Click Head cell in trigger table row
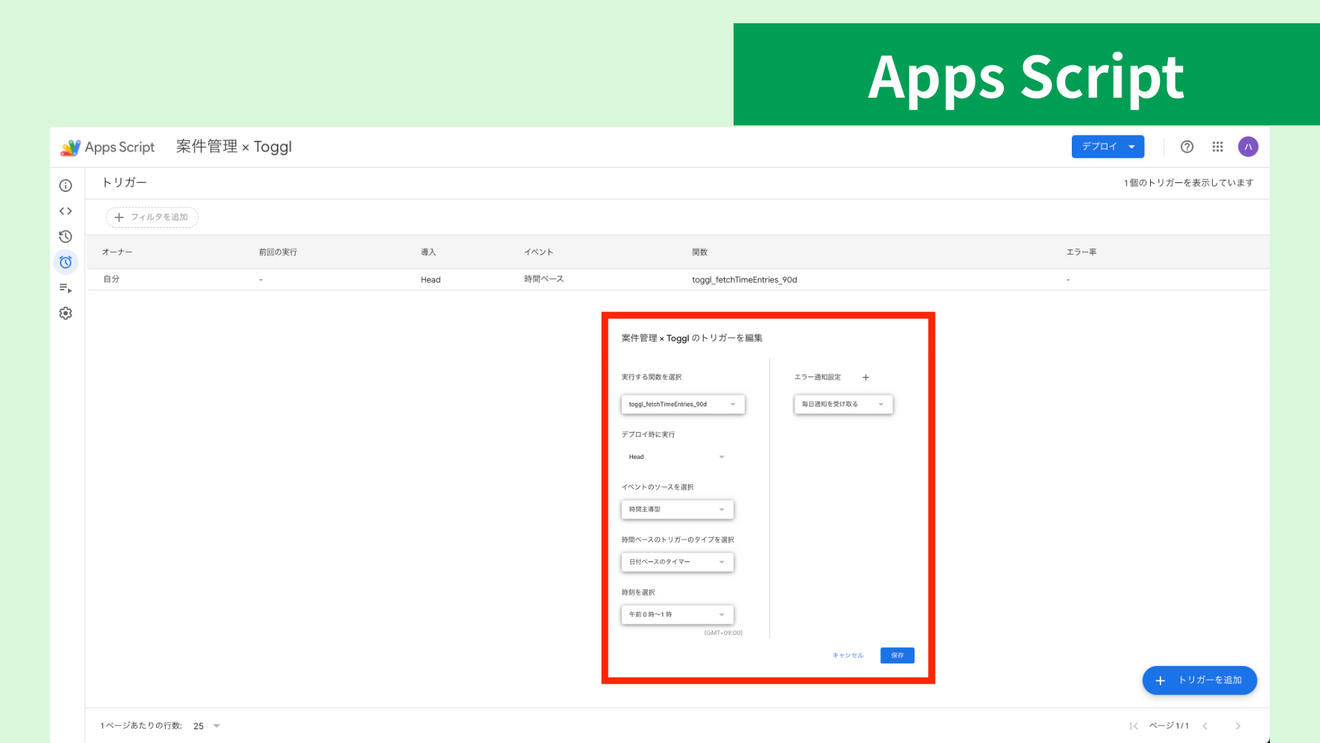1320x743 pixels. [430, 280]
